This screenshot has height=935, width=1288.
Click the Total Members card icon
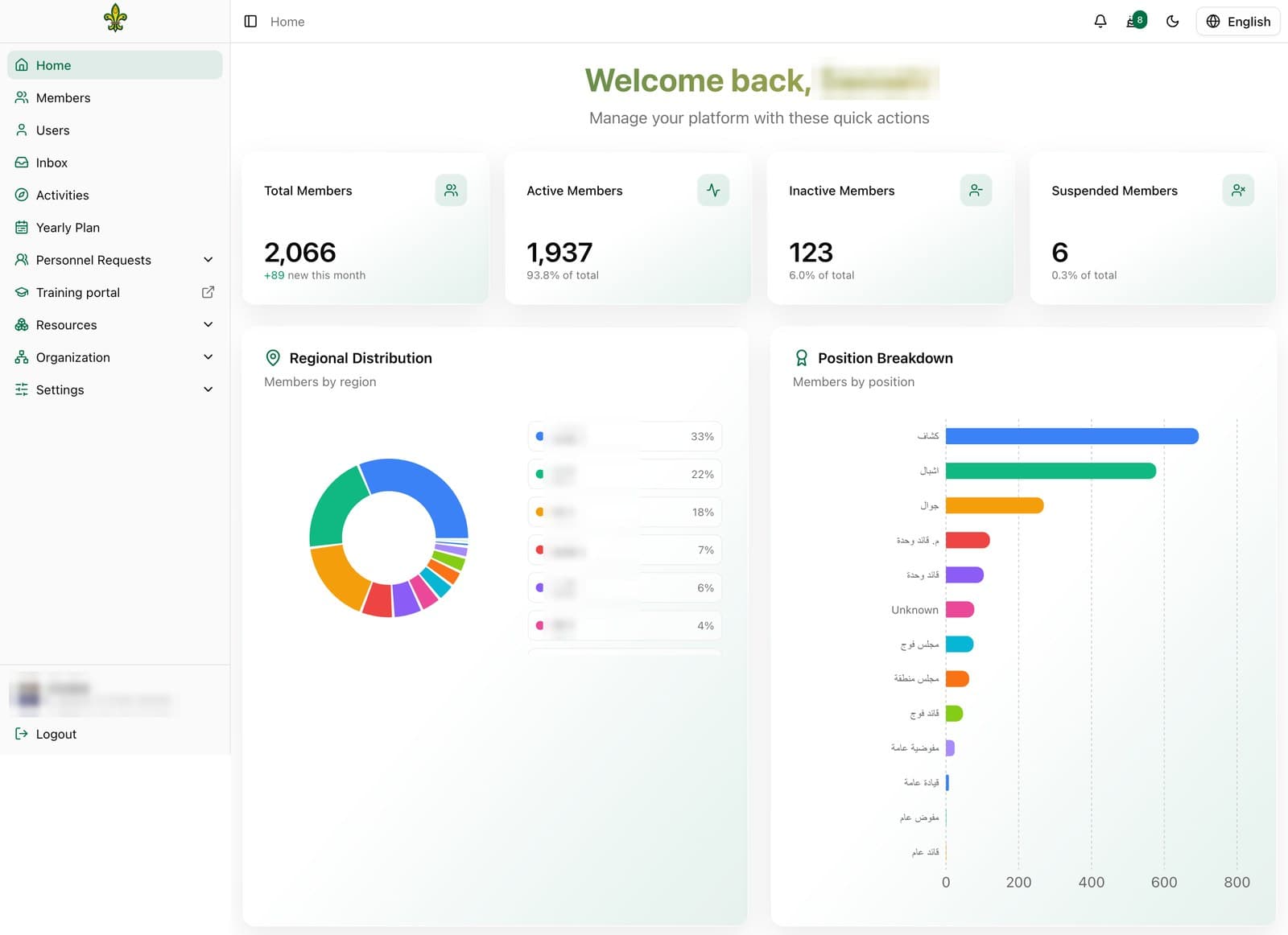pos(451,190)
